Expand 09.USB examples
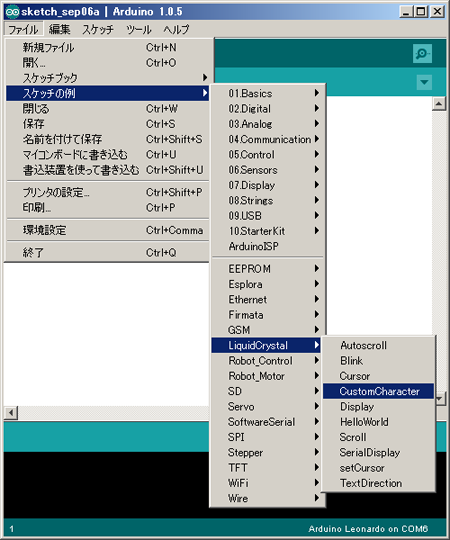450x540 pixels. click(267, 216)
